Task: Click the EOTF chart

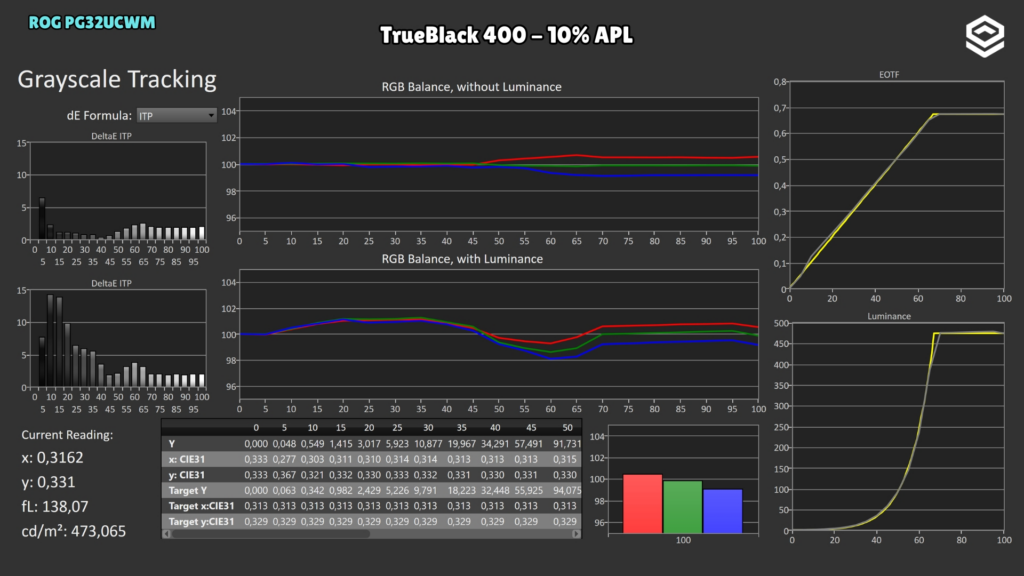Action: (x=897, y=185)
